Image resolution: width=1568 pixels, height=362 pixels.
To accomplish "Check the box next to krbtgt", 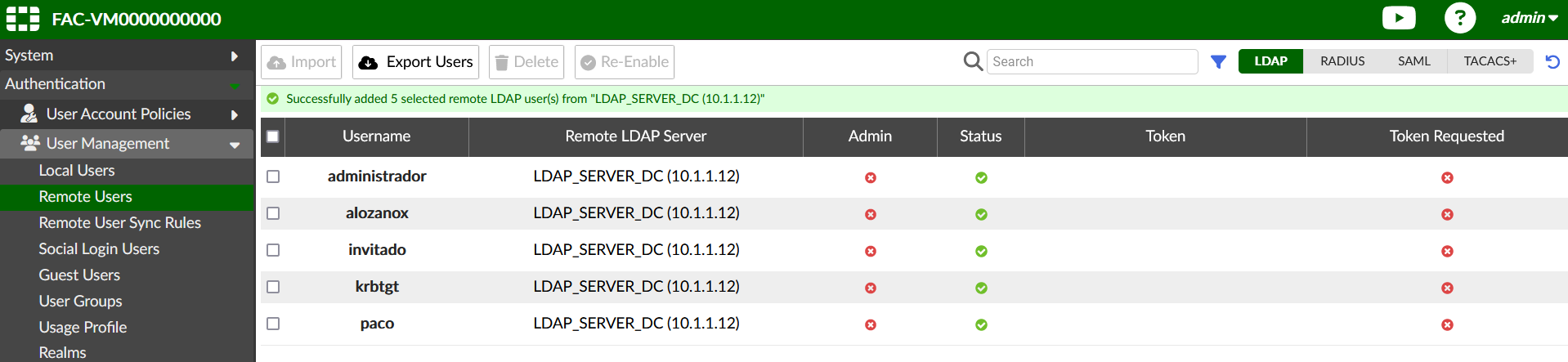I will pos(273,287).
